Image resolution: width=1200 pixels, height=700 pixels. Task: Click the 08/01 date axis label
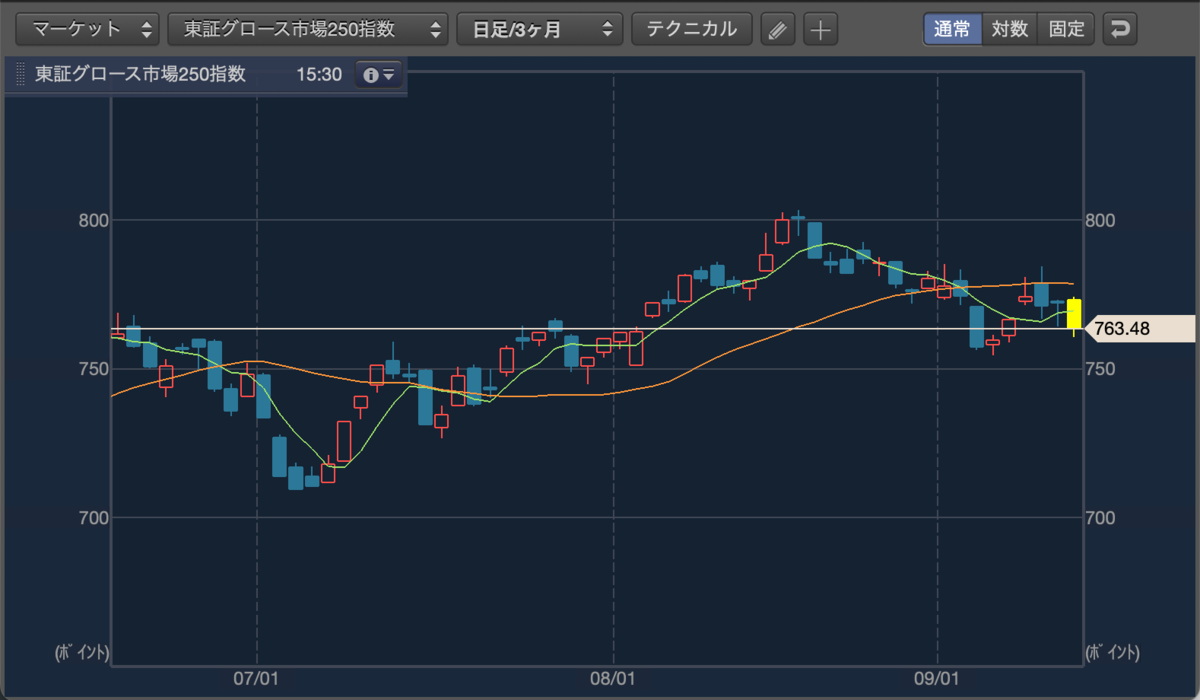[613, 679]
